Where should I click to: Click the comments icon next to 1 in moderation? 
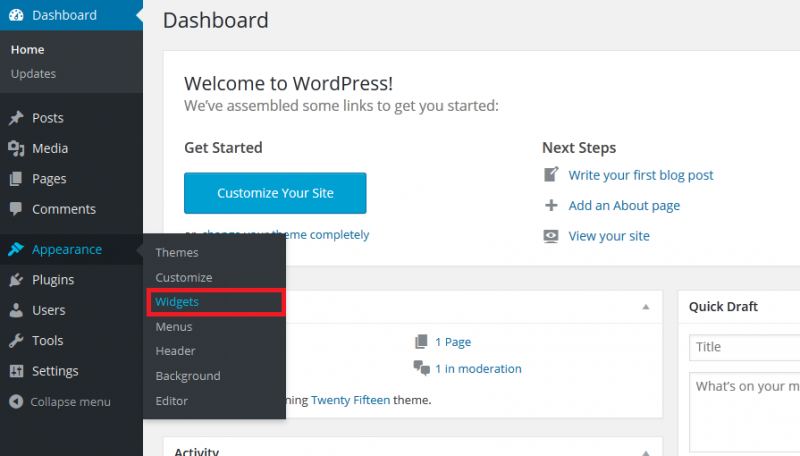(x=422, y=368)
